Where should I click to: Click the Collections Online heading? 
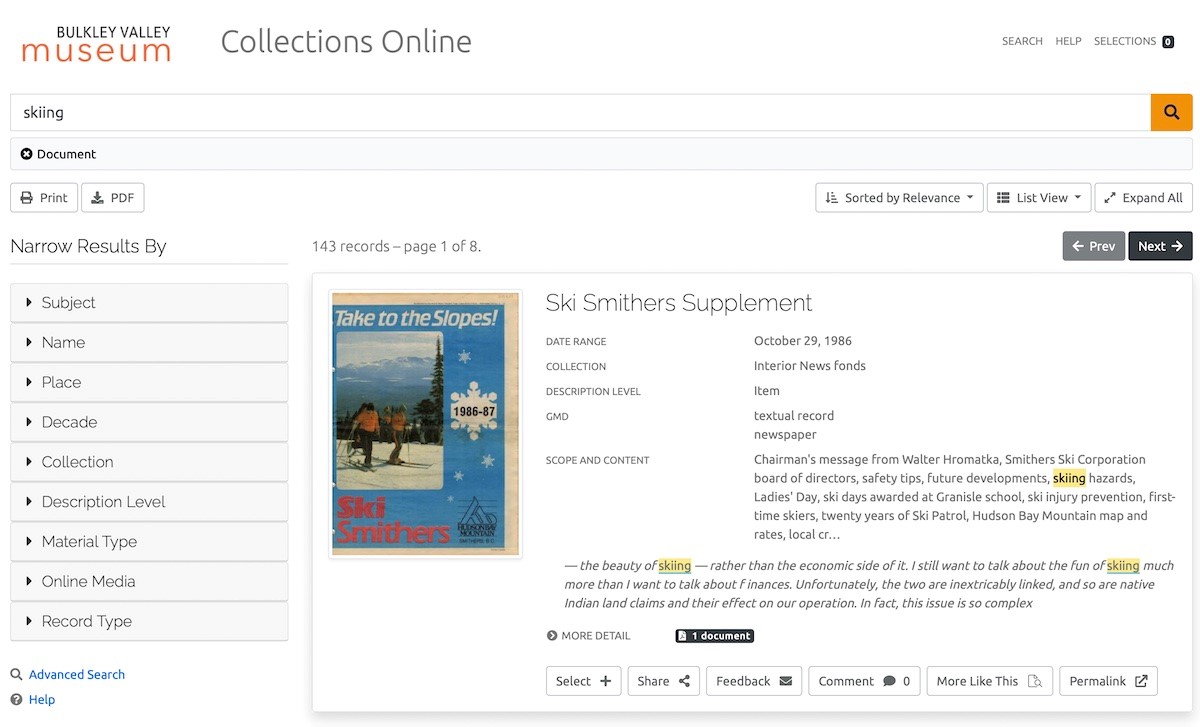tap(346, 42)
